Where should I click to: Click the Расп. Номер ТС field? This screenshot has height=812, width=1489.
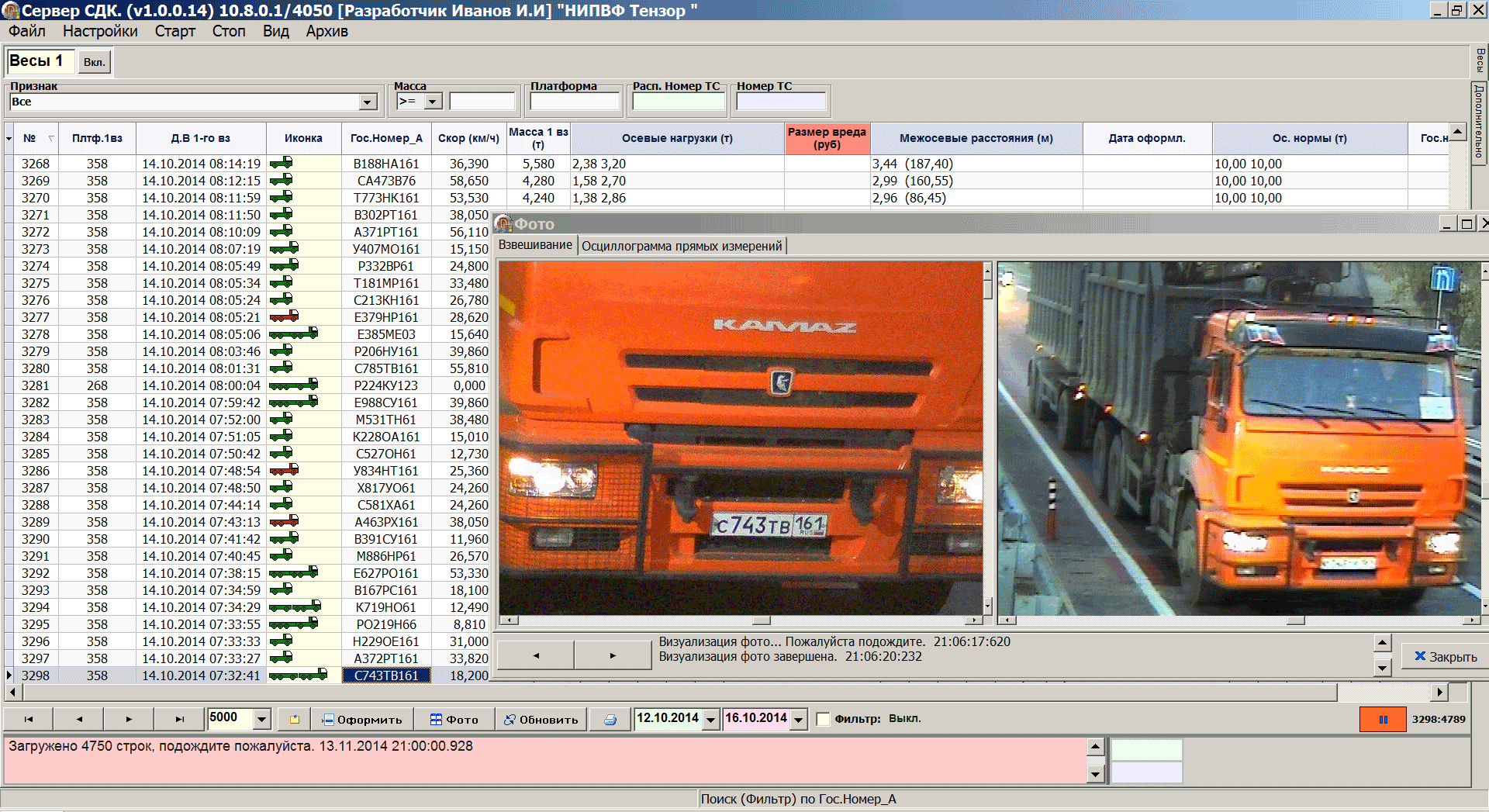(x=679, y=102)
